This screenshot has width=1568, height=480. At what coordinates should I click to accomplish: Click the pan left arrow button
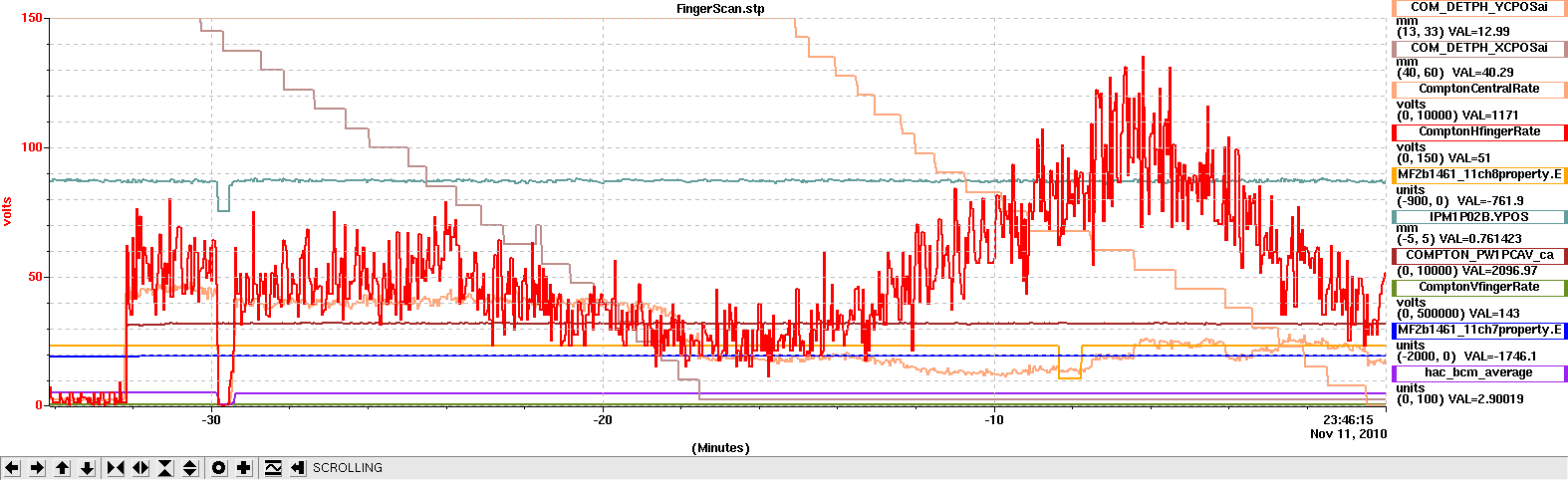tap(13, 468)
